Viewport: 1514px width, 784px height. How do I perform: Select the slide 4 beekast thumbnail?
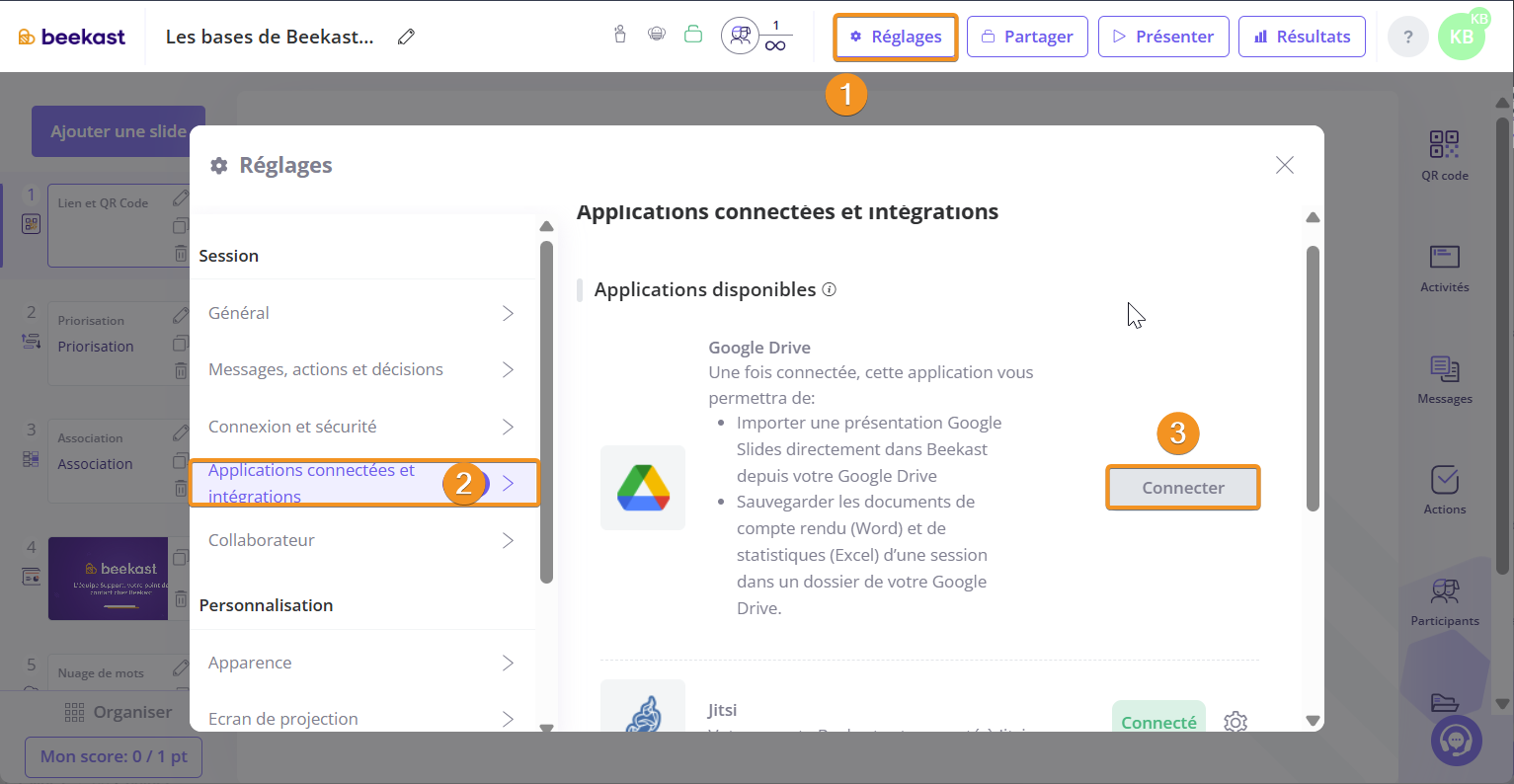point(109,579)
